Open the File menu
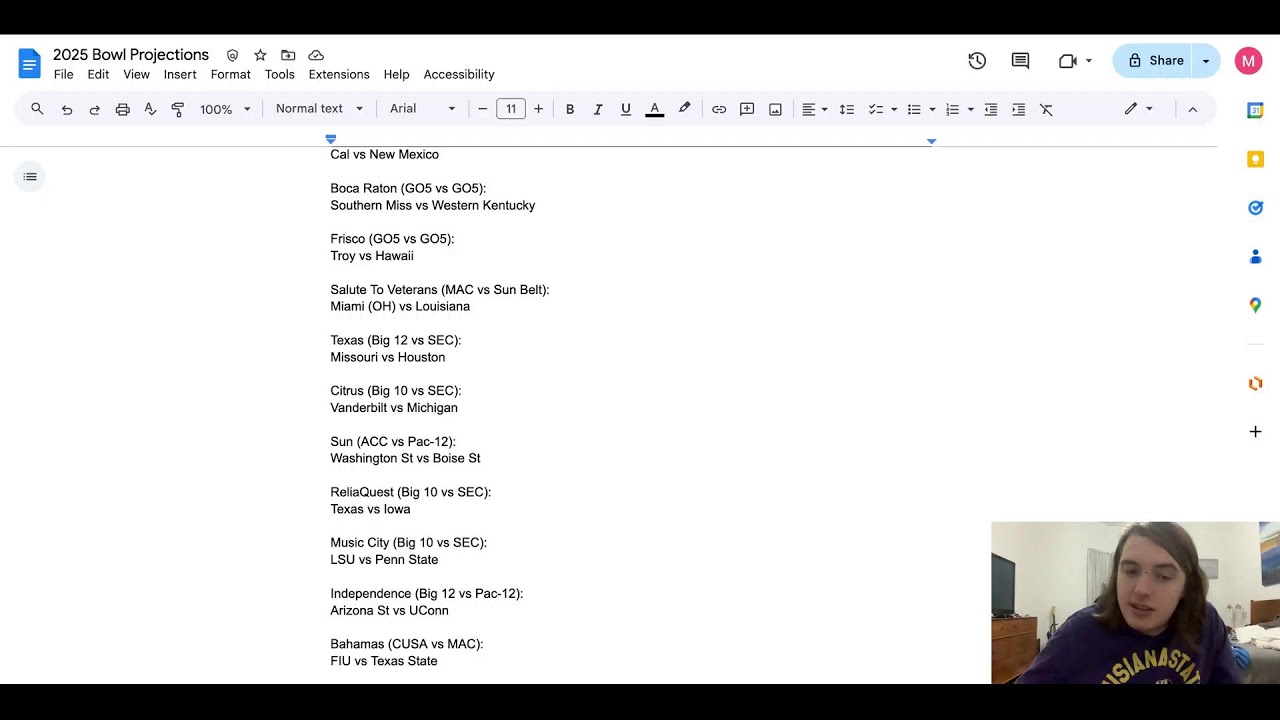This screenshot has height=720, width=1280. coord(63,75)
